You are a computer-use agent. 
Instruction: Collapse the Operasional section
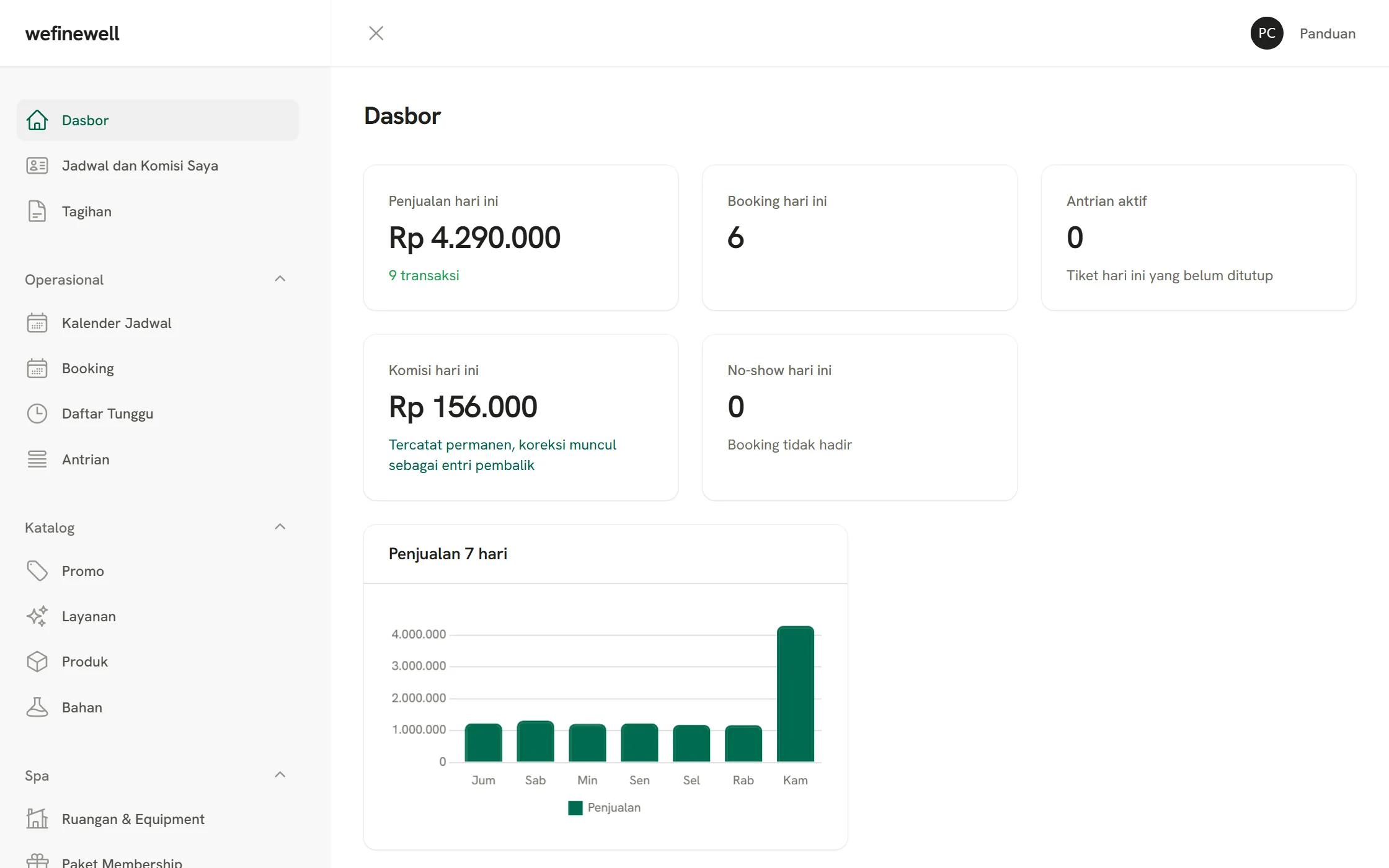280,279
